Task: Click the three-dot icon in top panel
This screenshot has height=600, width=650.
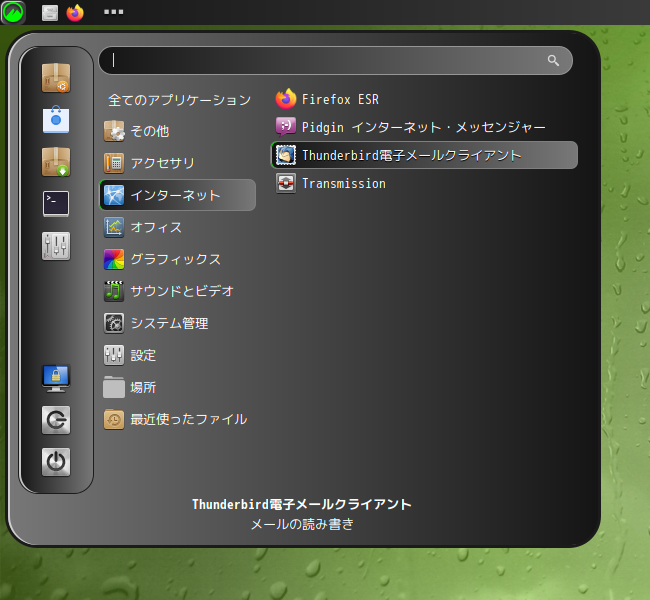Action: click(114, 12)
